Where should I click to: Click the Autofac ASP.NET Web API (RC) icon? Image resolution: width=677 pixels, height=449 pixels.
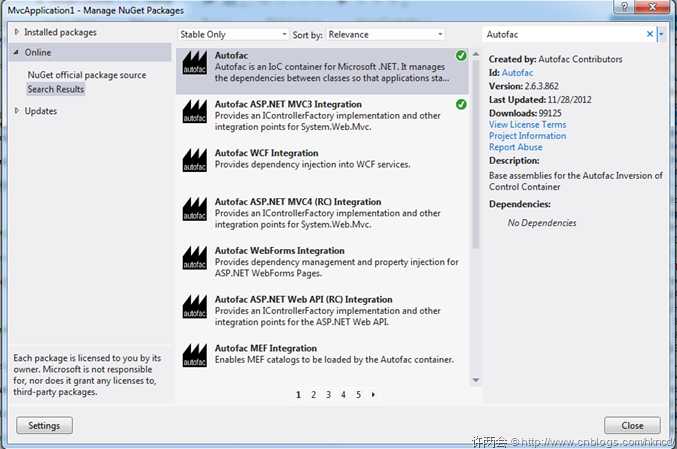point(195,307)
